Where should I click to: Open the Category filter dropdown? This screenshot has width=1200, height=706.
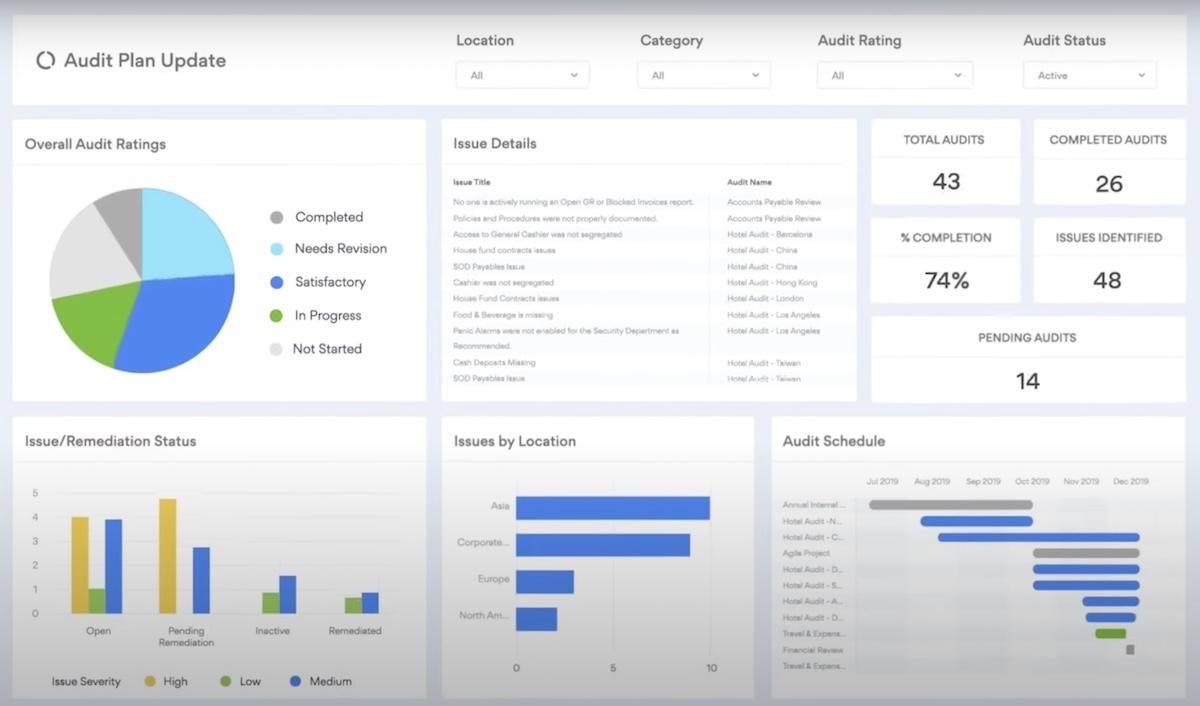click(x=704, y=75)
